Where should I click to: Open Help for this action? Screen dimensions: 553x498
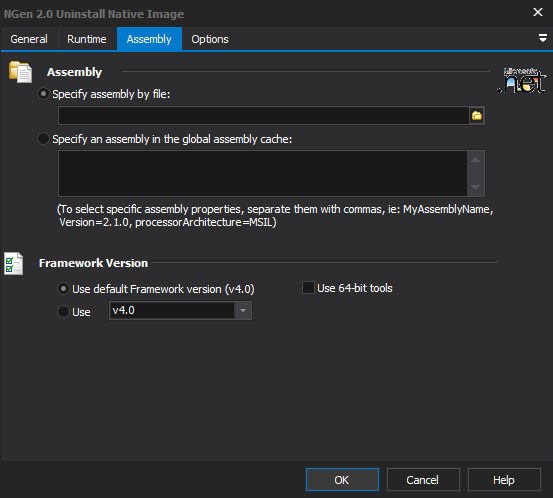point(504,480)
